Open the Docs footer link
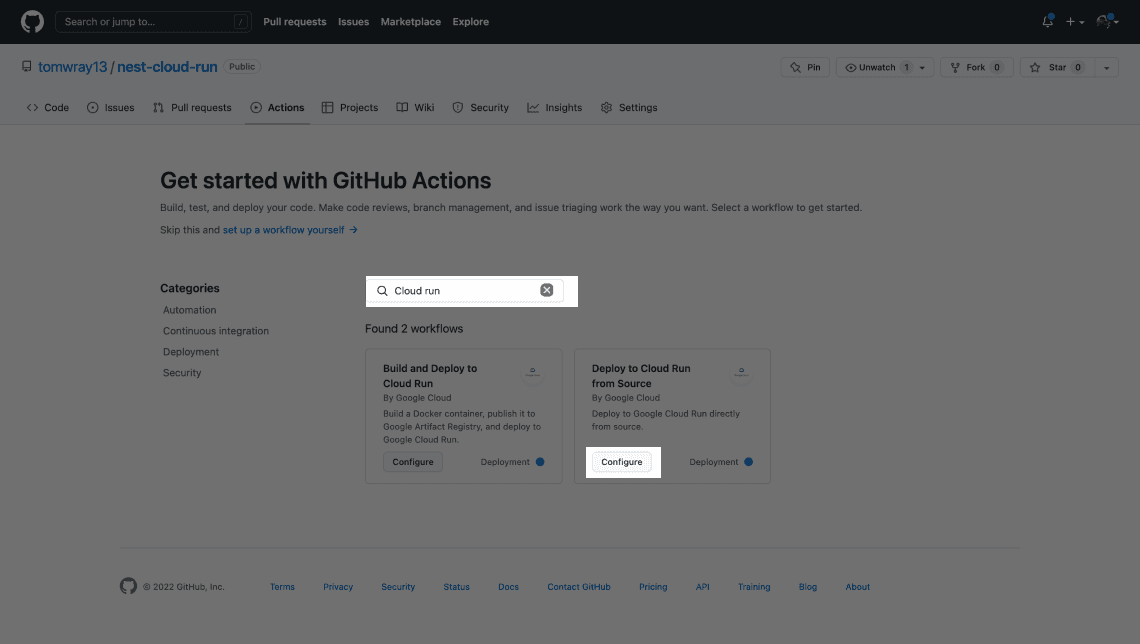Viewport: 1140px width, 644px height. [x=508, y=587]
